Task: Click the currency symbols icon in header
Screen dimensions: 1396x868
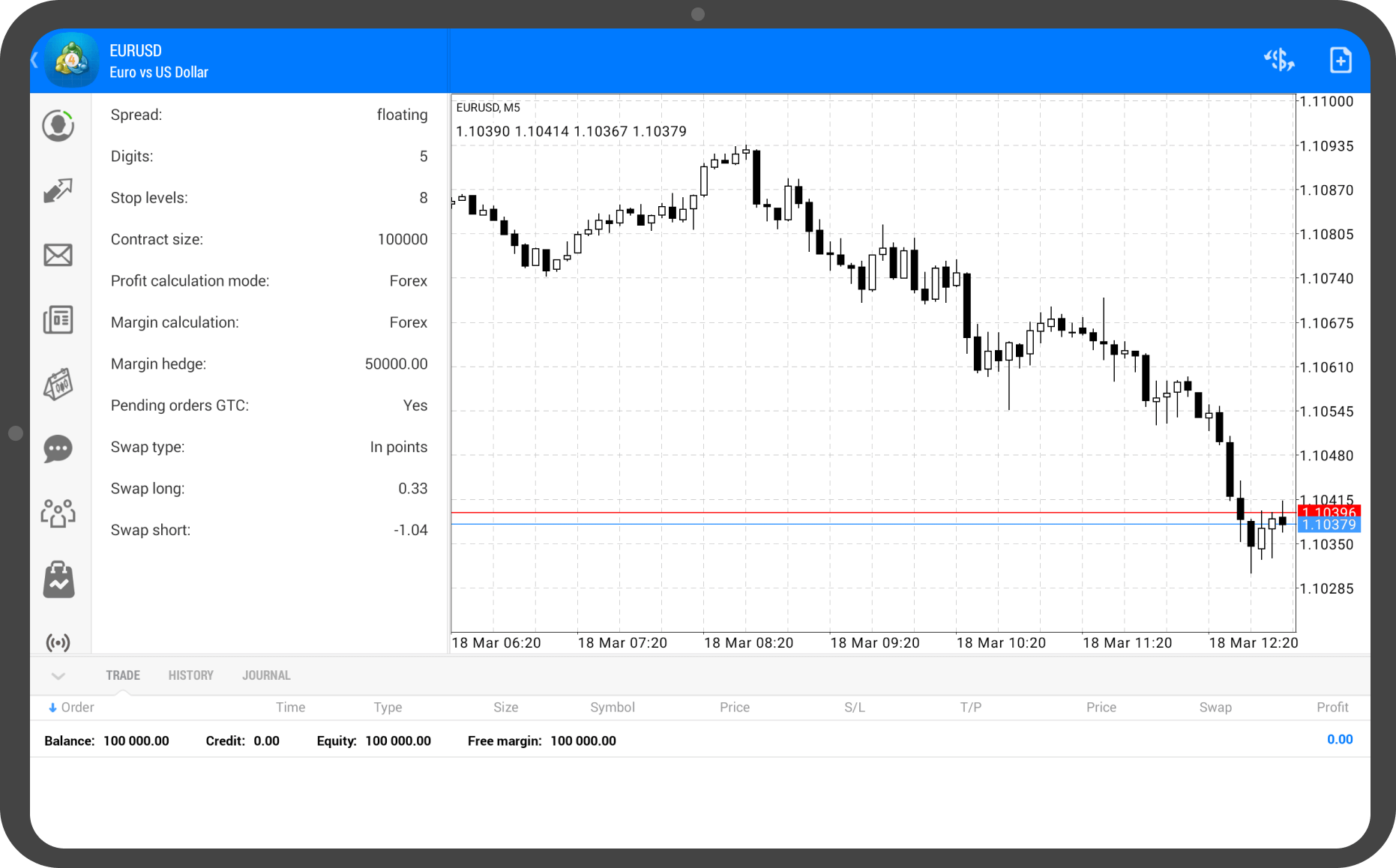Action: (1279, 60)
